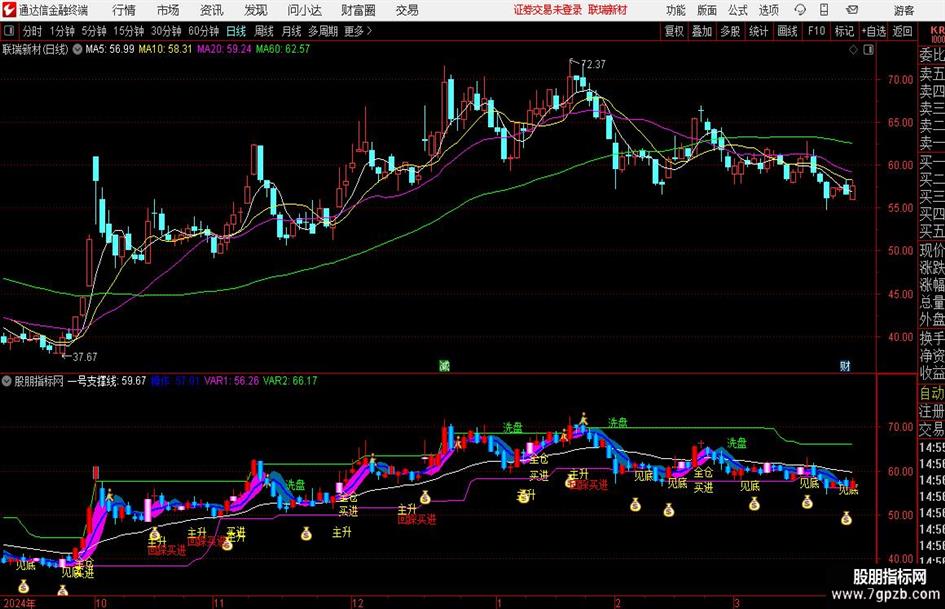Viewport: 945px width, 609px height.
Task: Click the 证券交易未登录 login link
Action: tap(548, 10)
